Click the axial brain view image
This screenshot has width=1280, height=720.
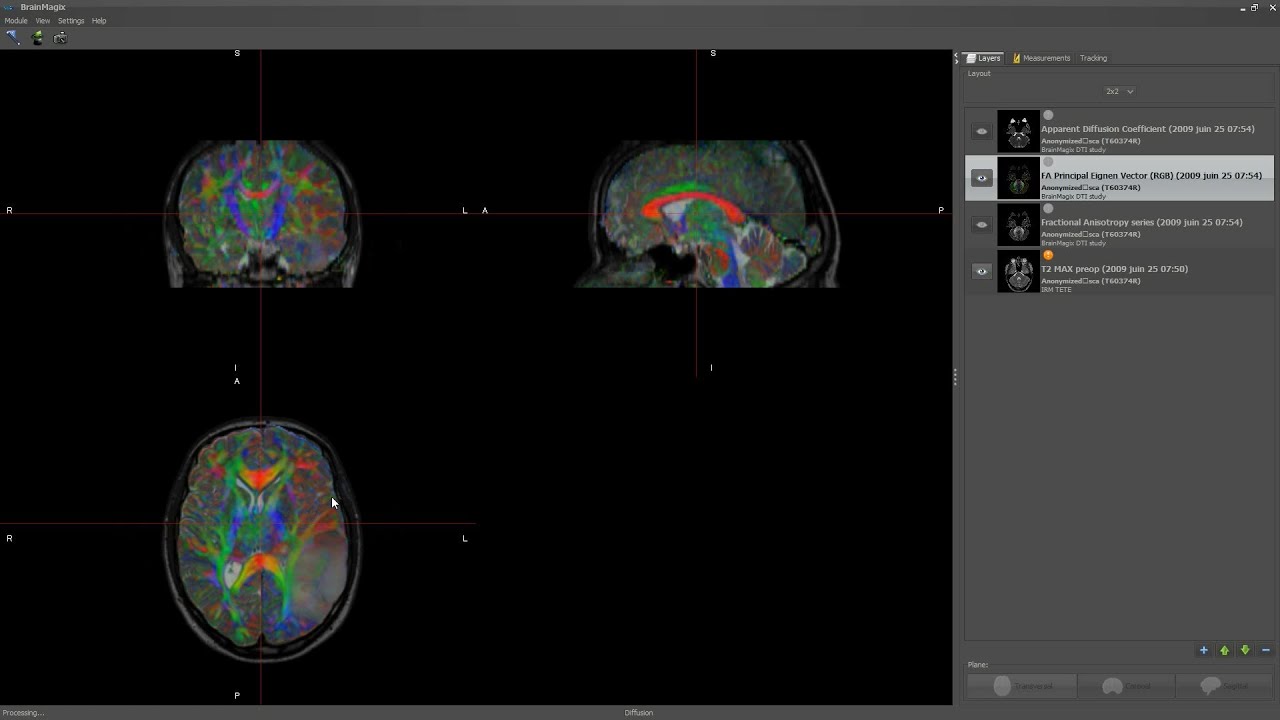[x=262, y=540]
